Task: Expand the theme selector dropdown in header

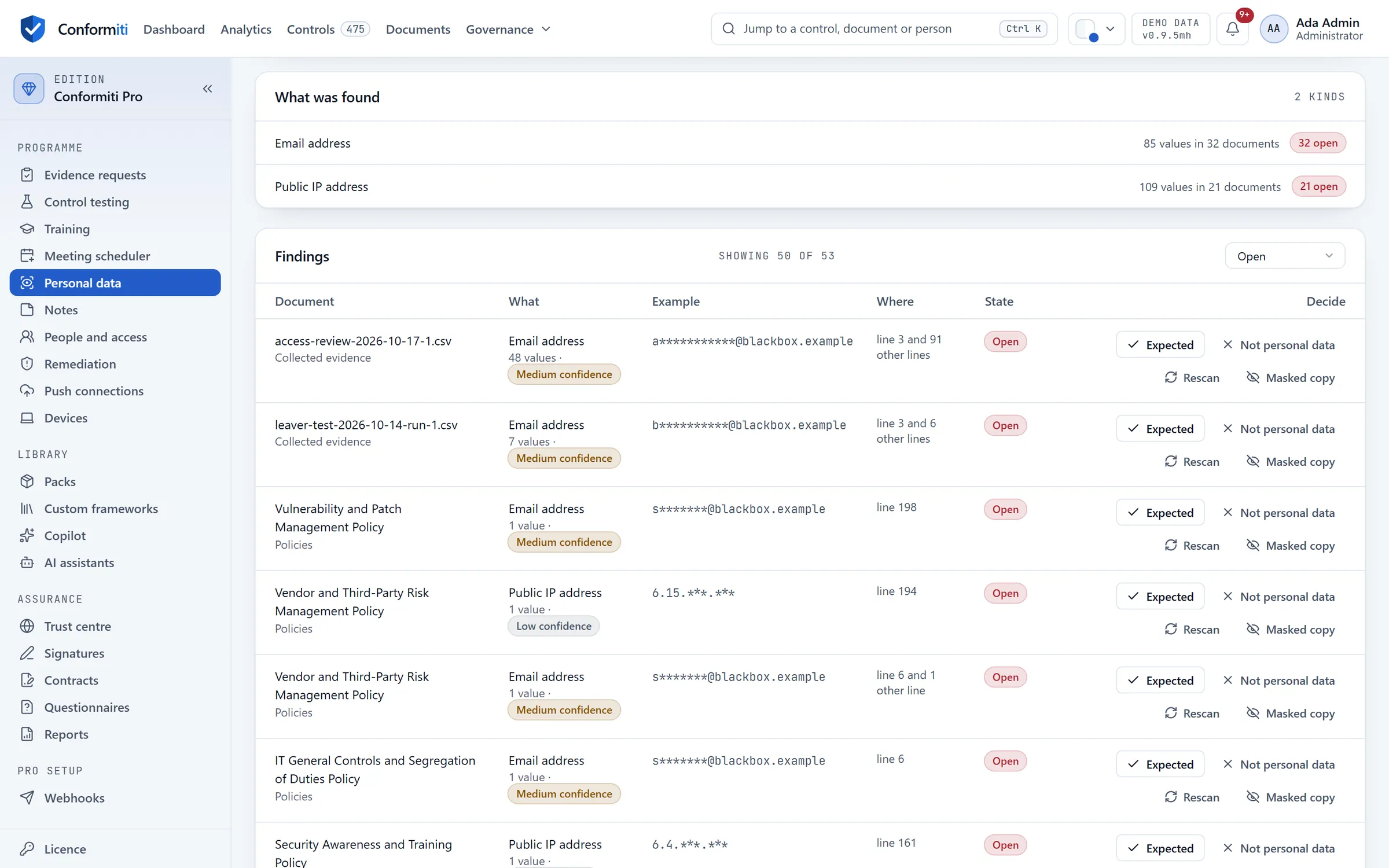Action: click(1096, 28)
